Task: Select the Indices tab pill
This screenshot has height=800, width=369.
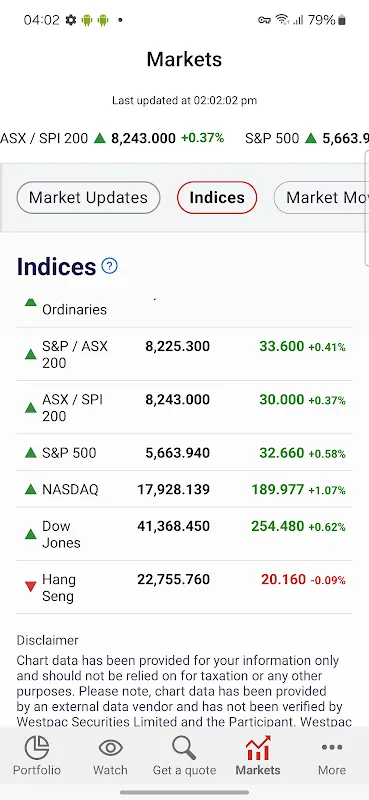Action: (217, 197)
